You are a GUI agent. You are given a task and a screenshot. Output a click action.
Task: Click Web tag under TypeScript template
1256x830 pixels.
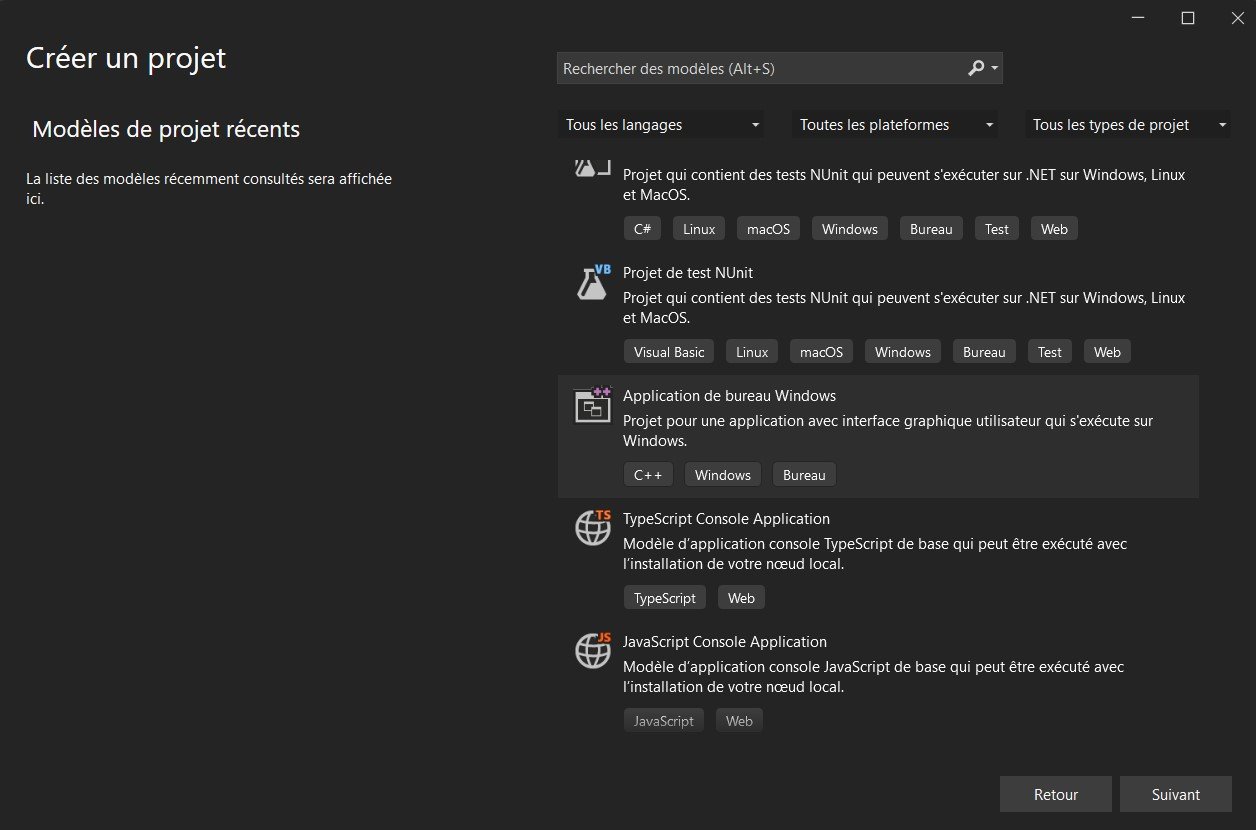click(x=741, y=598)
